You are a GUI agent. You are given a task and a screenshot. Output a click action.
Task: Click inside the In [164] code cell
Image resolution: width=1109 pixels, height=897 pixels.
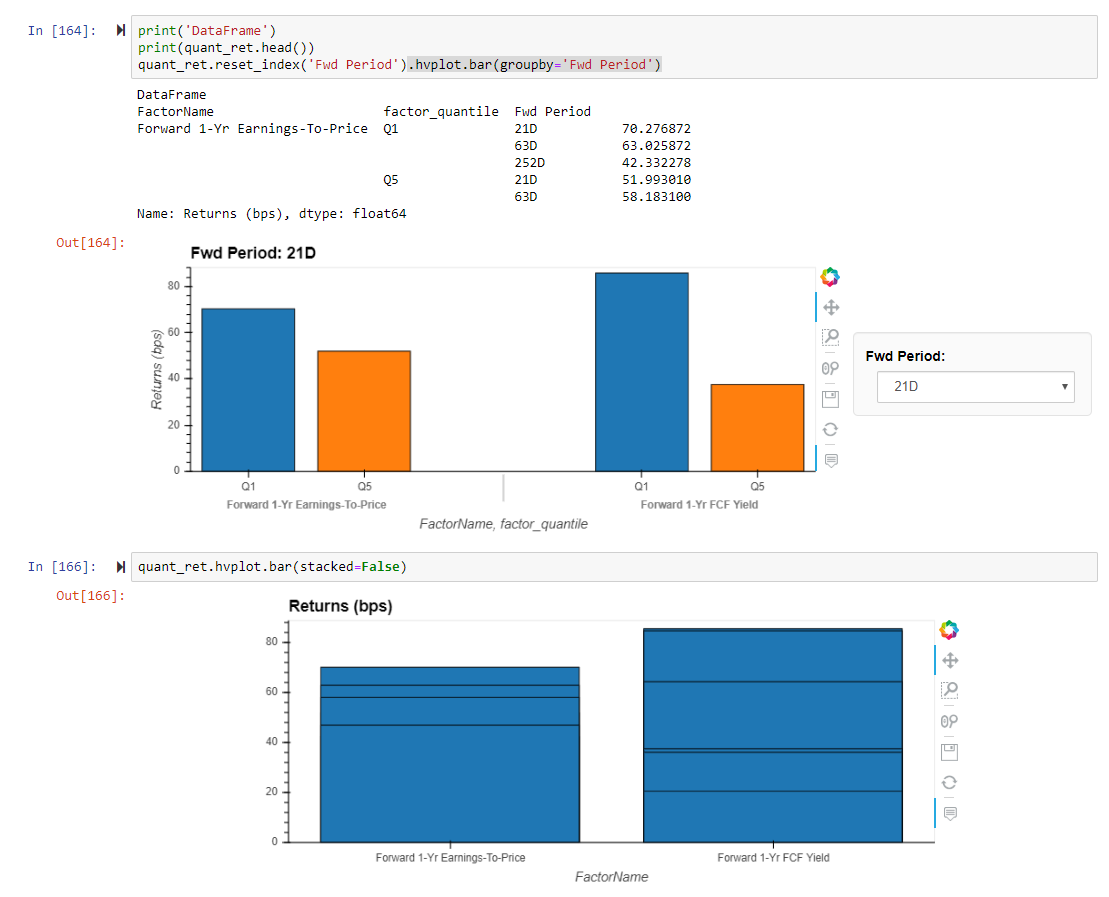point(614,47)
